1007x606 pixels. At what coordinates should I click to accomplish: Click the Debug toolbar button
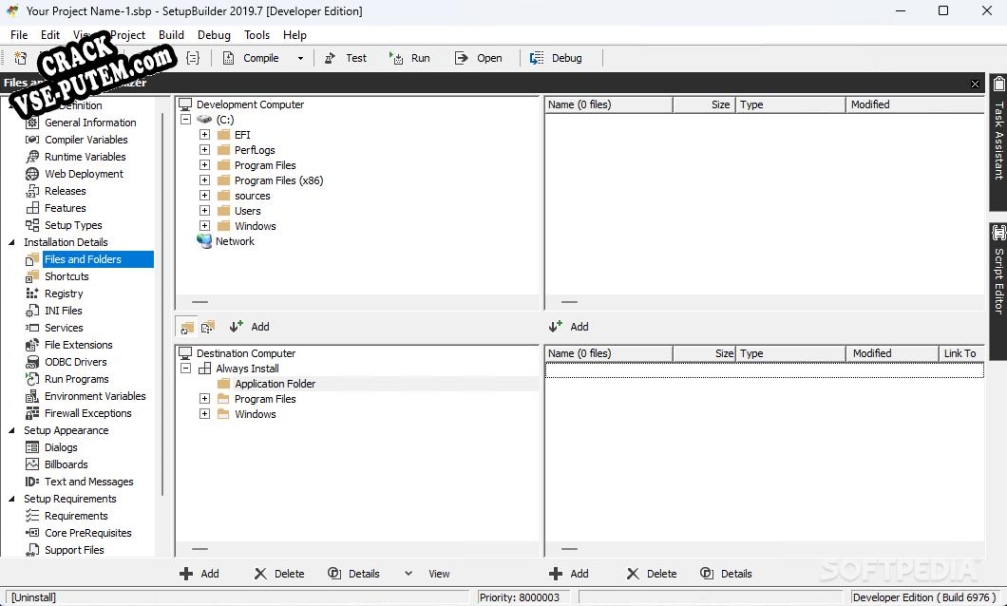tap(556, 58)
